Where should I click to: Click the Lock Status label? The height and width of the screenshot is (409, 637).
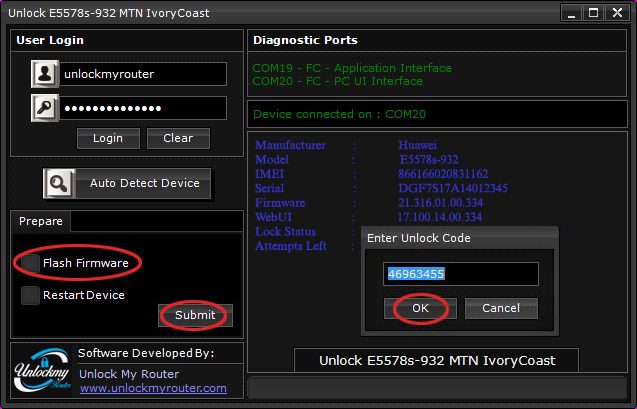pyautogui.click(x=286, y=232)
